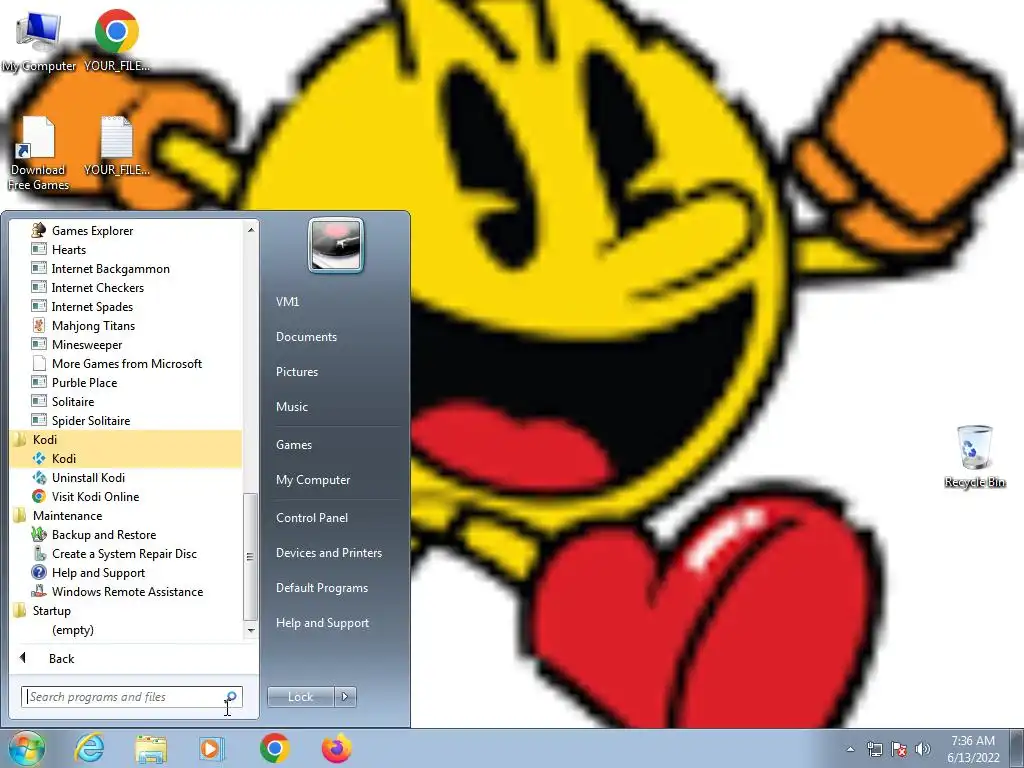Open Games in the right pane
This screenshot has width=1024, height=768.
[294, 445]
